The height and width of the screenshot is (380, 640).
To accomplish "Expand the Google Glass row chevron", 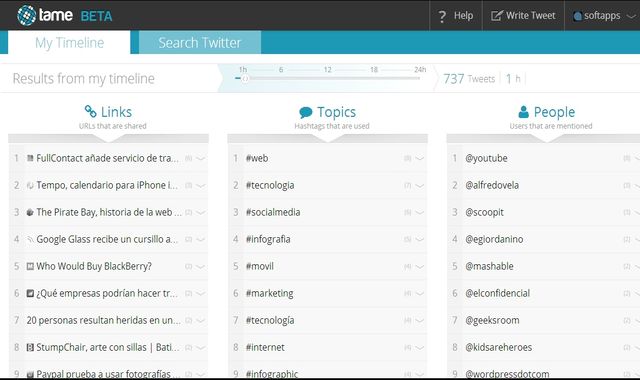I will tap(200, 240).
